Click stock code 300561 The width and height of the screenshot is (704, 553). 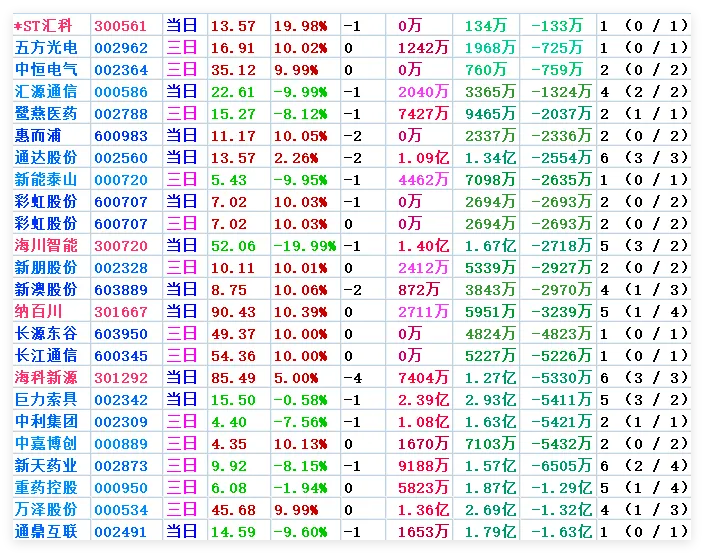[x=121, y=26]
